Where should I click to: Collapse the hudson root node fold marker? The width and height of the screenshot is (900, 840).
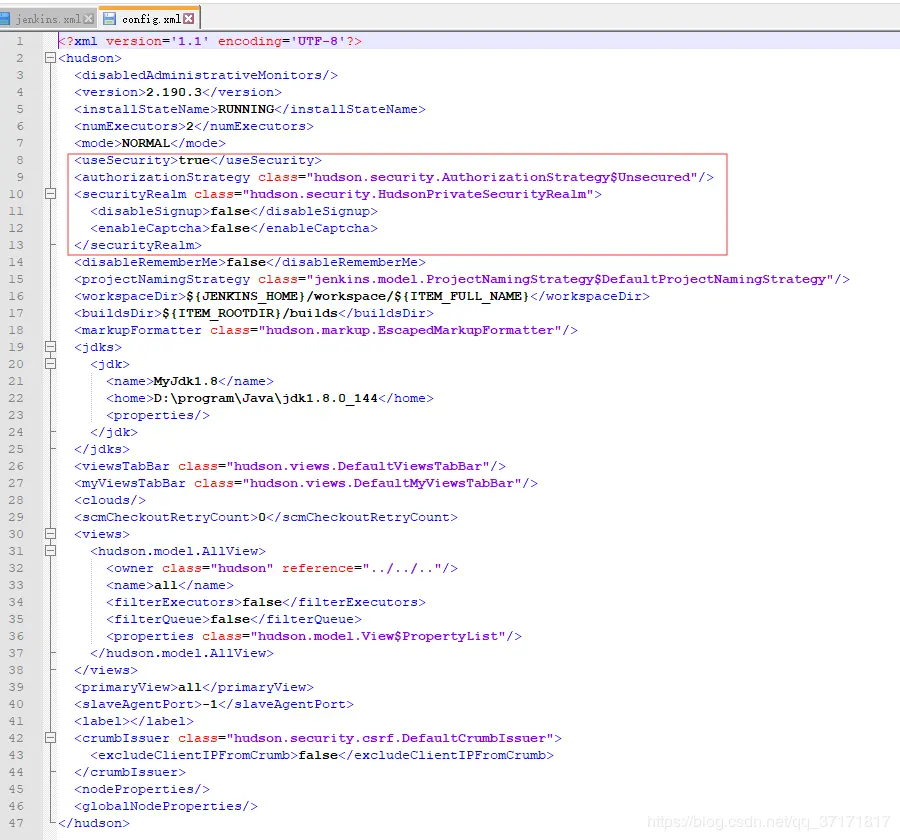(51, 58)
